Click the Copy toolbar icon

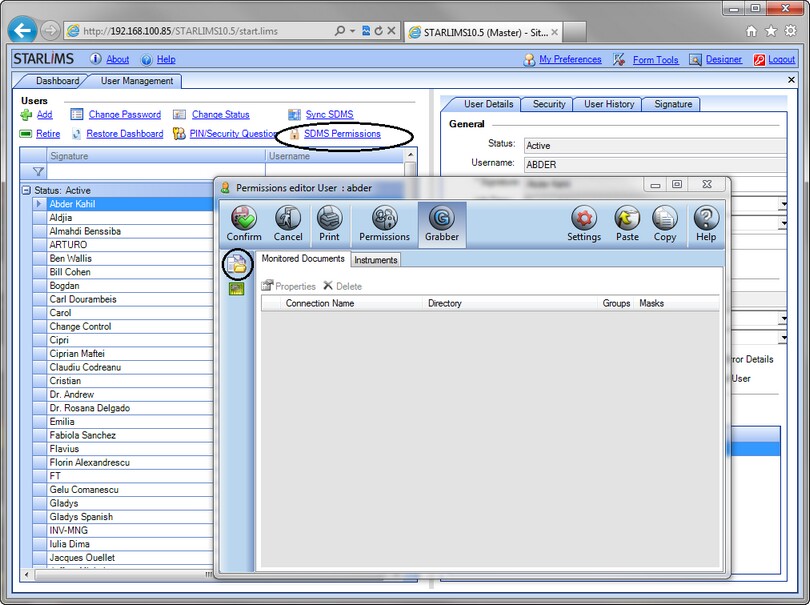point(664,223)
